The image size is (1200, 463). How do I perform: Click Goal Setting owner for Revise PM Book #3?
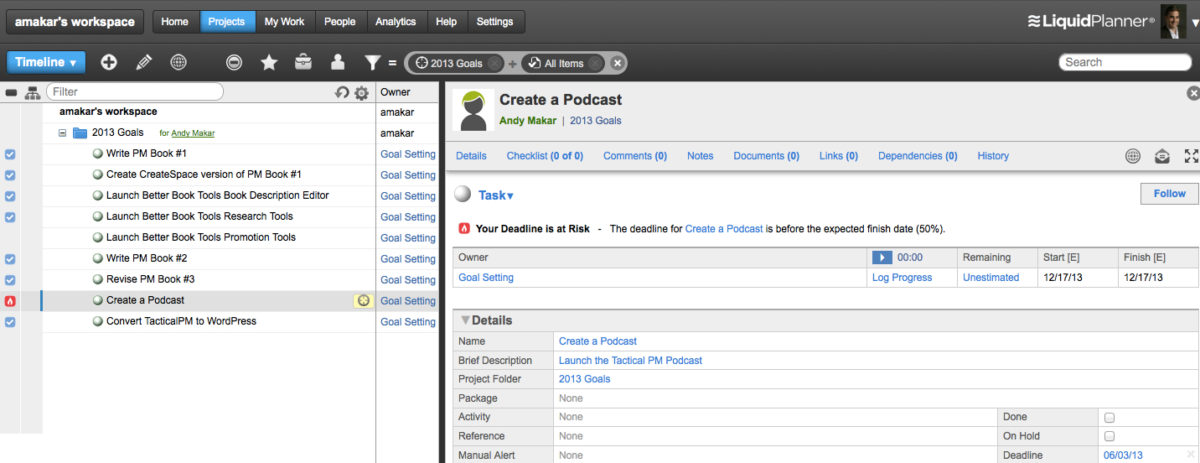tap(408, 280)
